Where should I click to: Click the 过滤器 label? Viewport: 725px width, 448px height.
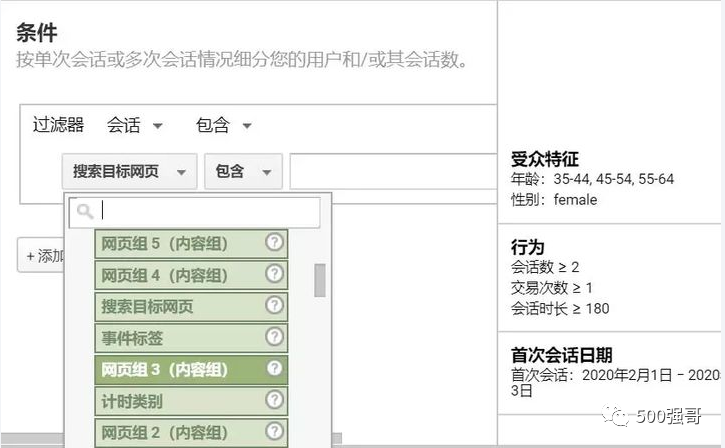58,125
